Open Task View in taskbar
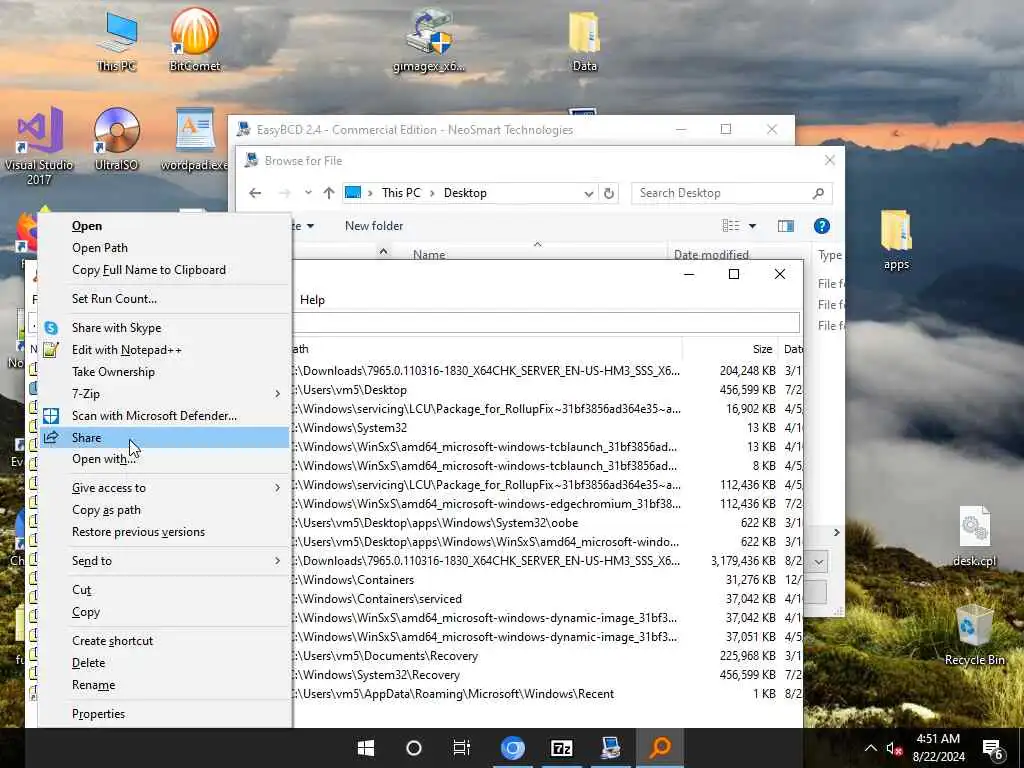This screenshot has width=1024, height=768. [x=462, y=748]
